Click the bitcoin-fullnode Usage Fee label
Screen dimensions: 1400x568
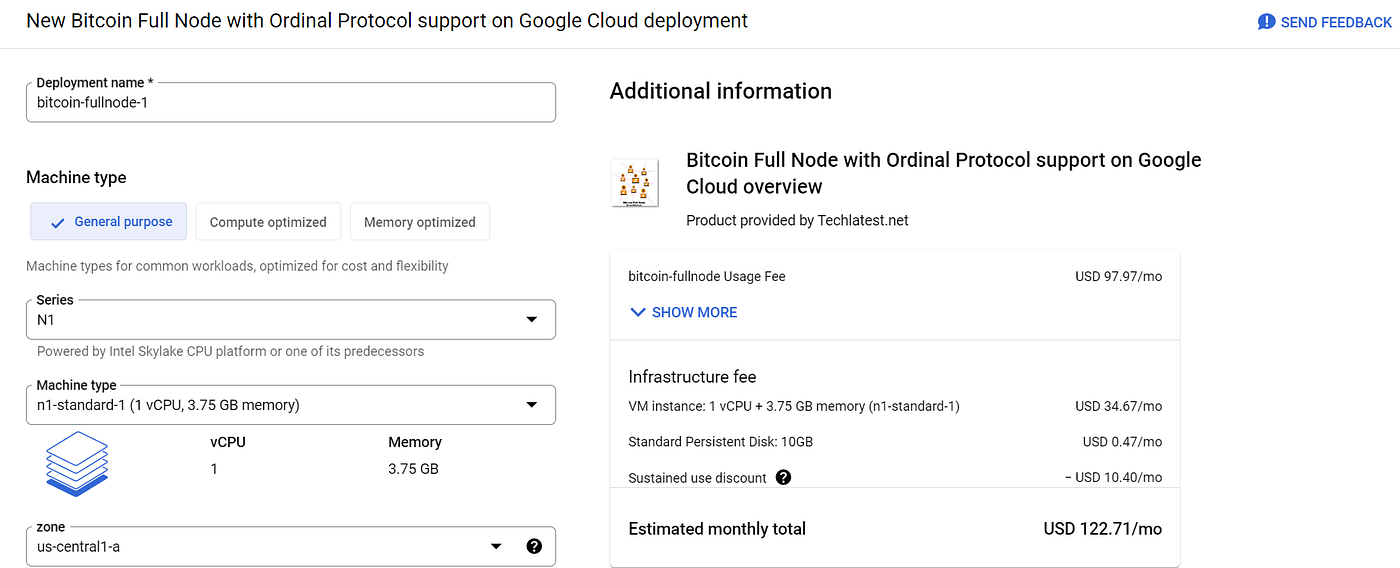point(707,276)
